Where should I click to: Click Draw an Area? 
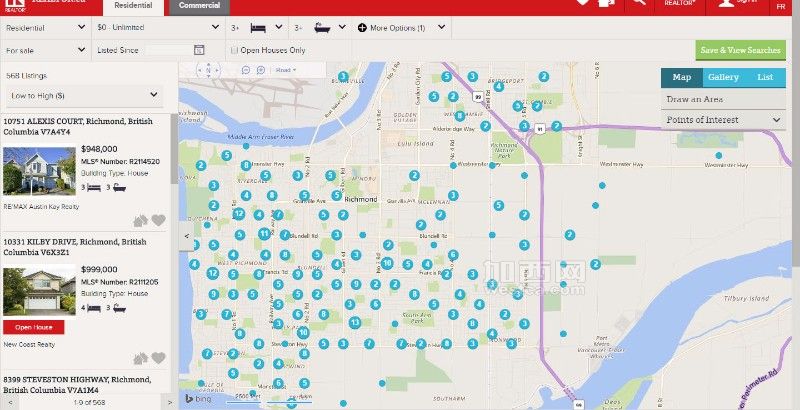(723, 99)
